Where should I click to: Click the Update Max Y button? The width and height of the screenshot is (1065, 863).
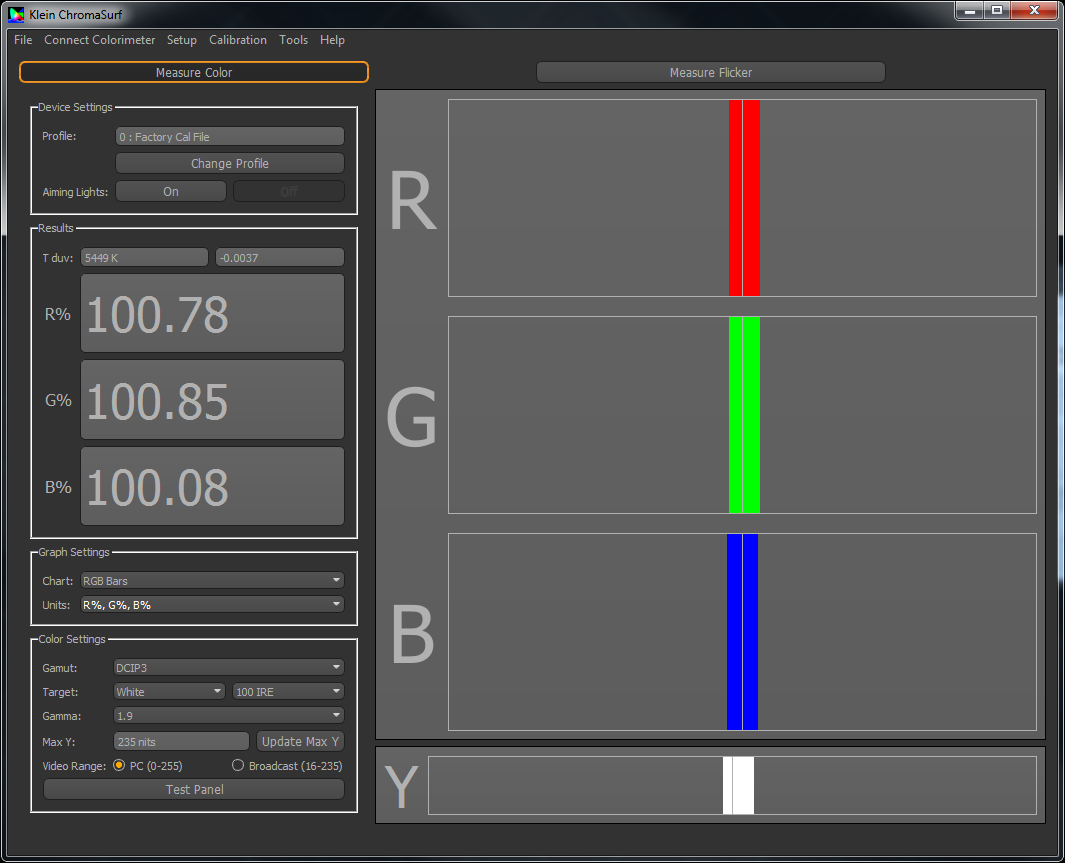[x=300, y=741]
